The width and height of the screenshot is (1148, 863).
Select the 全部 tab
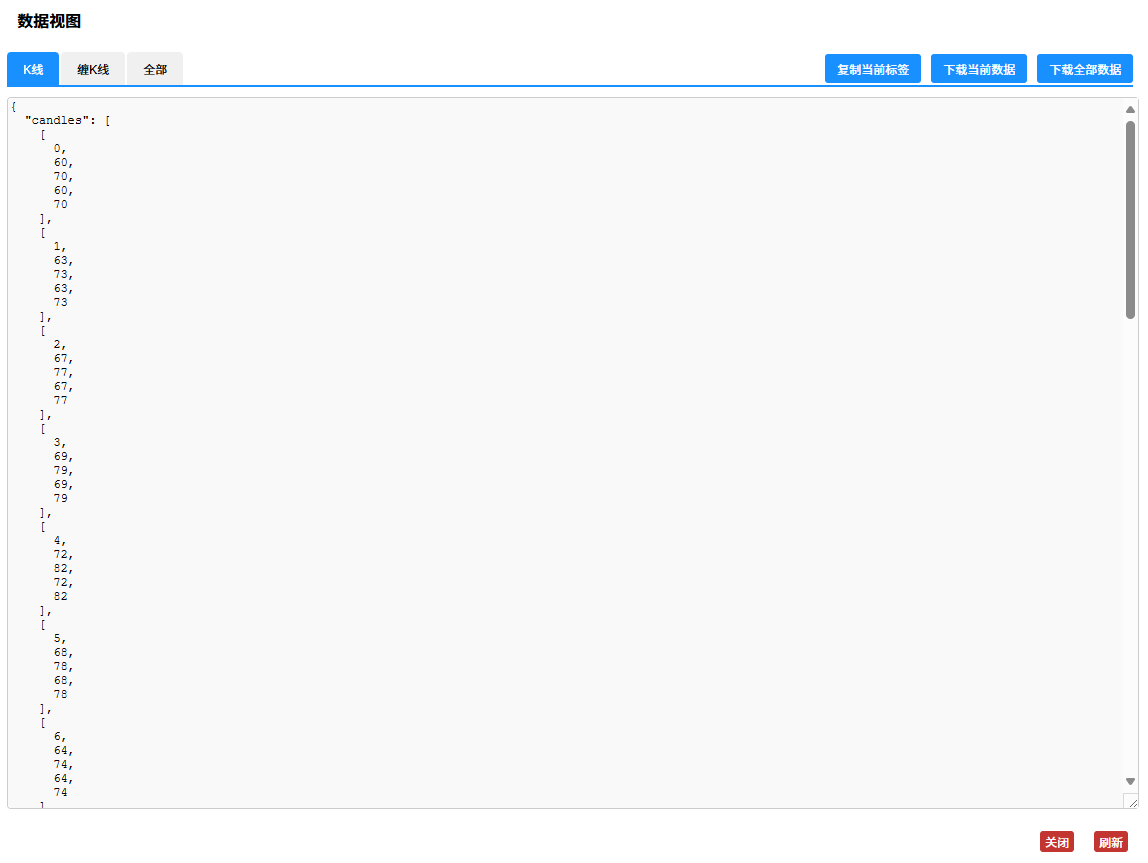coord(155,69)
